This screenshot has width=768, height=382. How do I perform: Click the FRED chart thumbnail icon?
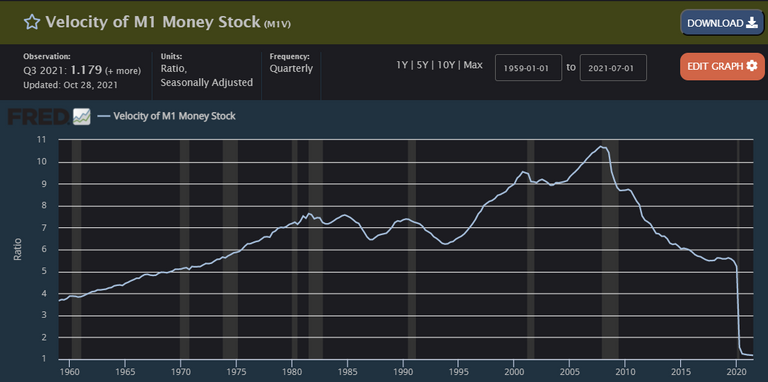point(82,117)
